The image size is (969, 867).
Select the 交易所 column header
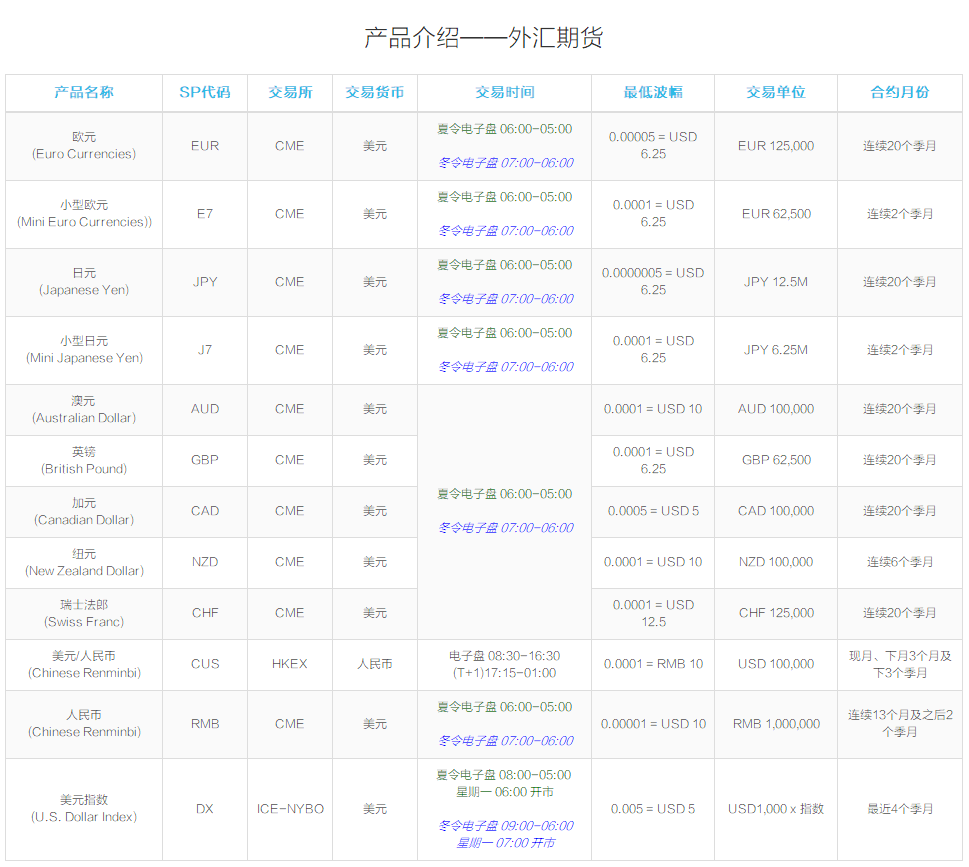click(x=290, y=92)
